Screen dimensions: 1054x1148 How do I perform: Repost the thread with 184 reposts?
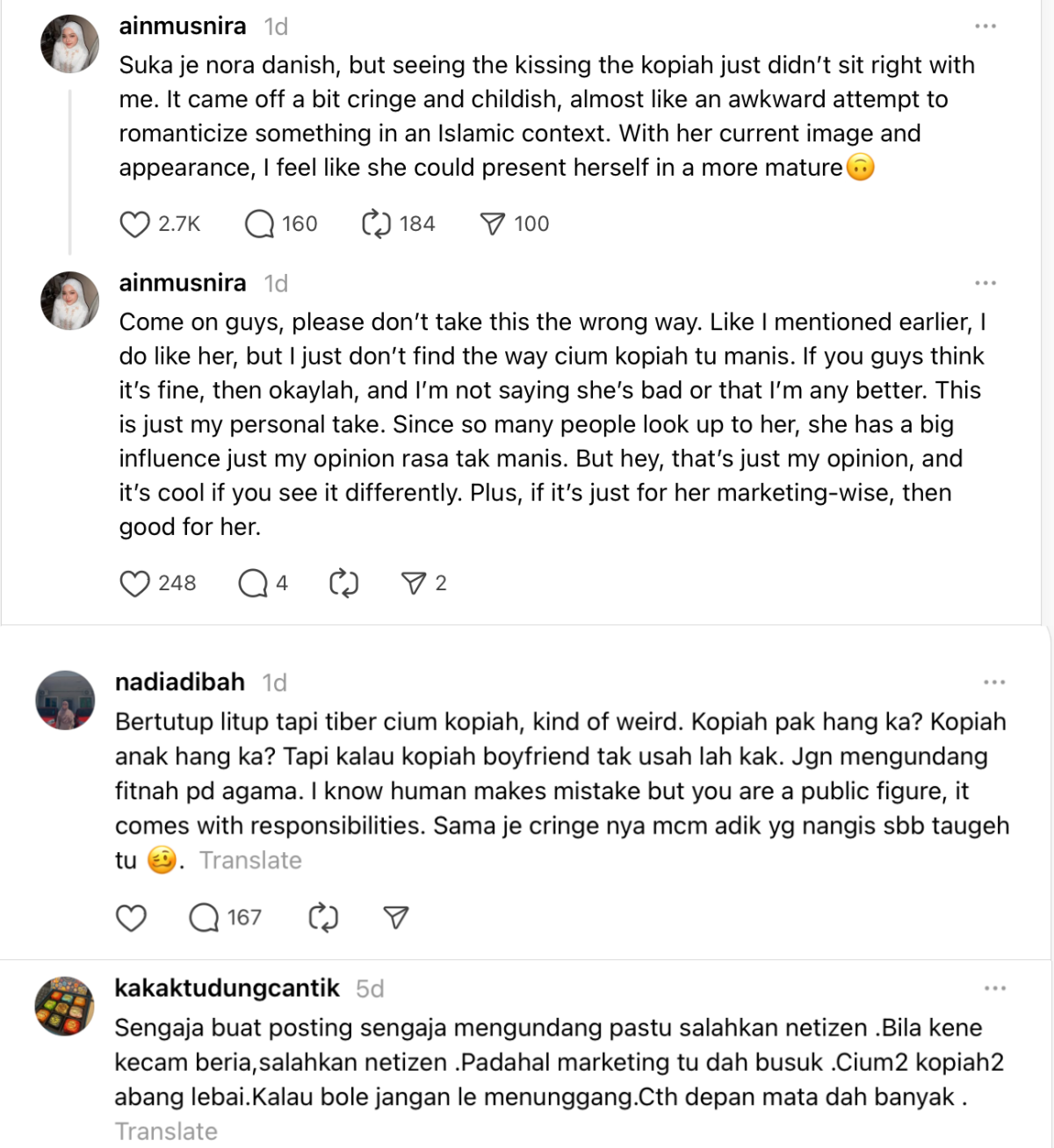[x=377, y=225]
